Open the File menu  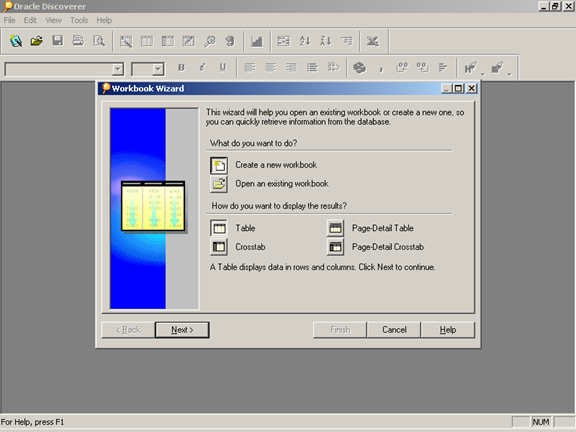(10, 20)
